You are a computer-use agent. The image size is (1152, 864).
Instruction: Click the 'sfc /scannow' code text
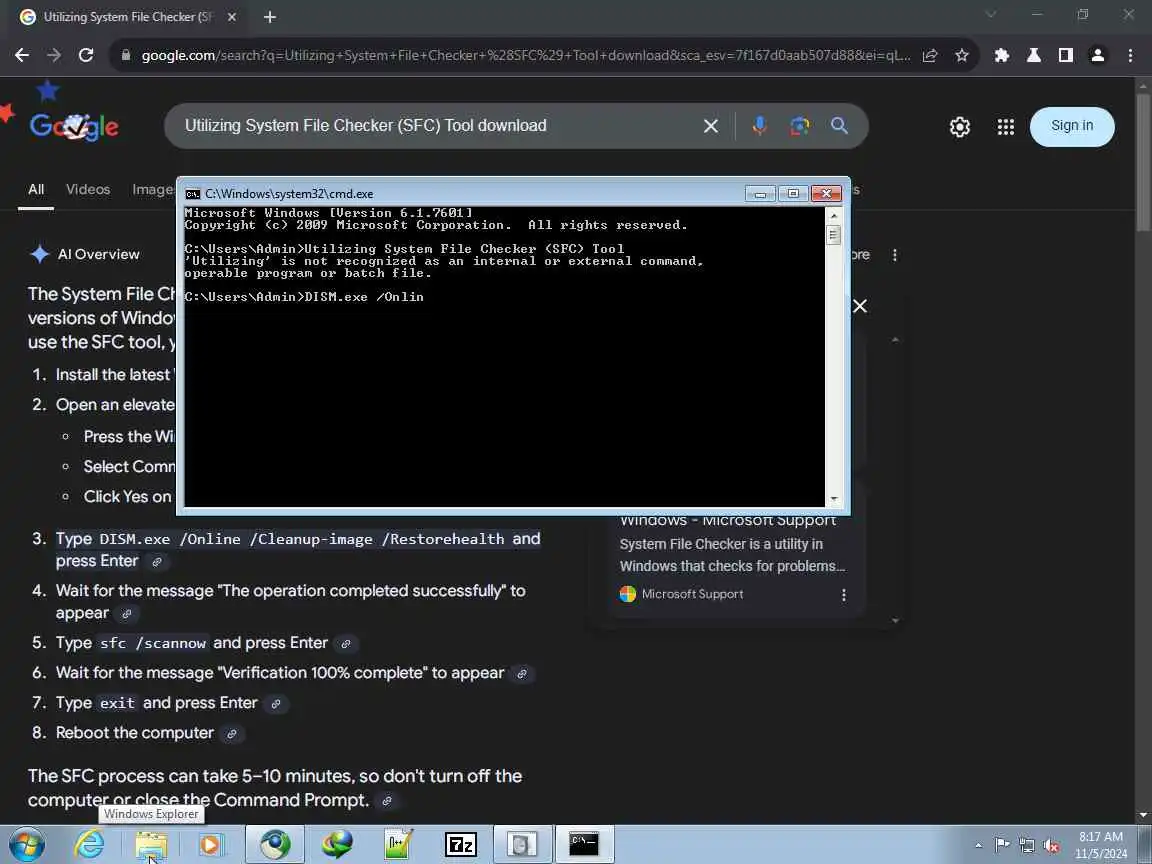coord(153,644)
